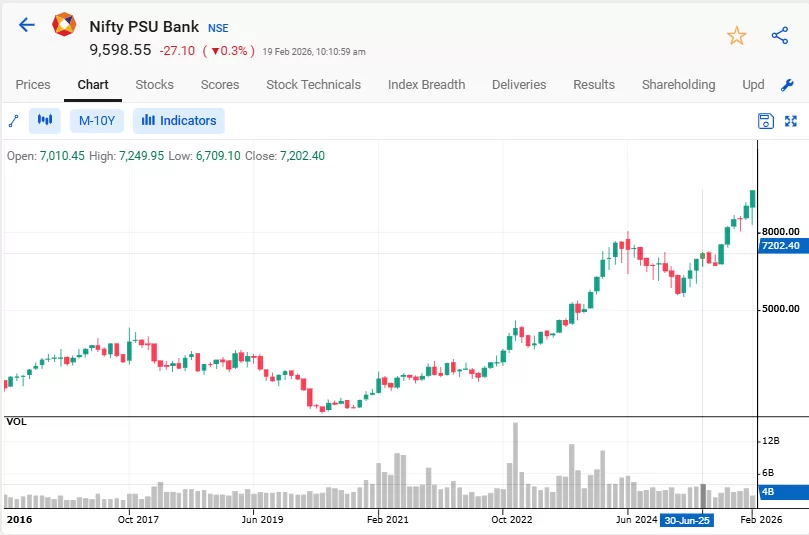The image size is (809, 535).
Task: Open the Deliveries tab
Action: [x=519, y=85]
